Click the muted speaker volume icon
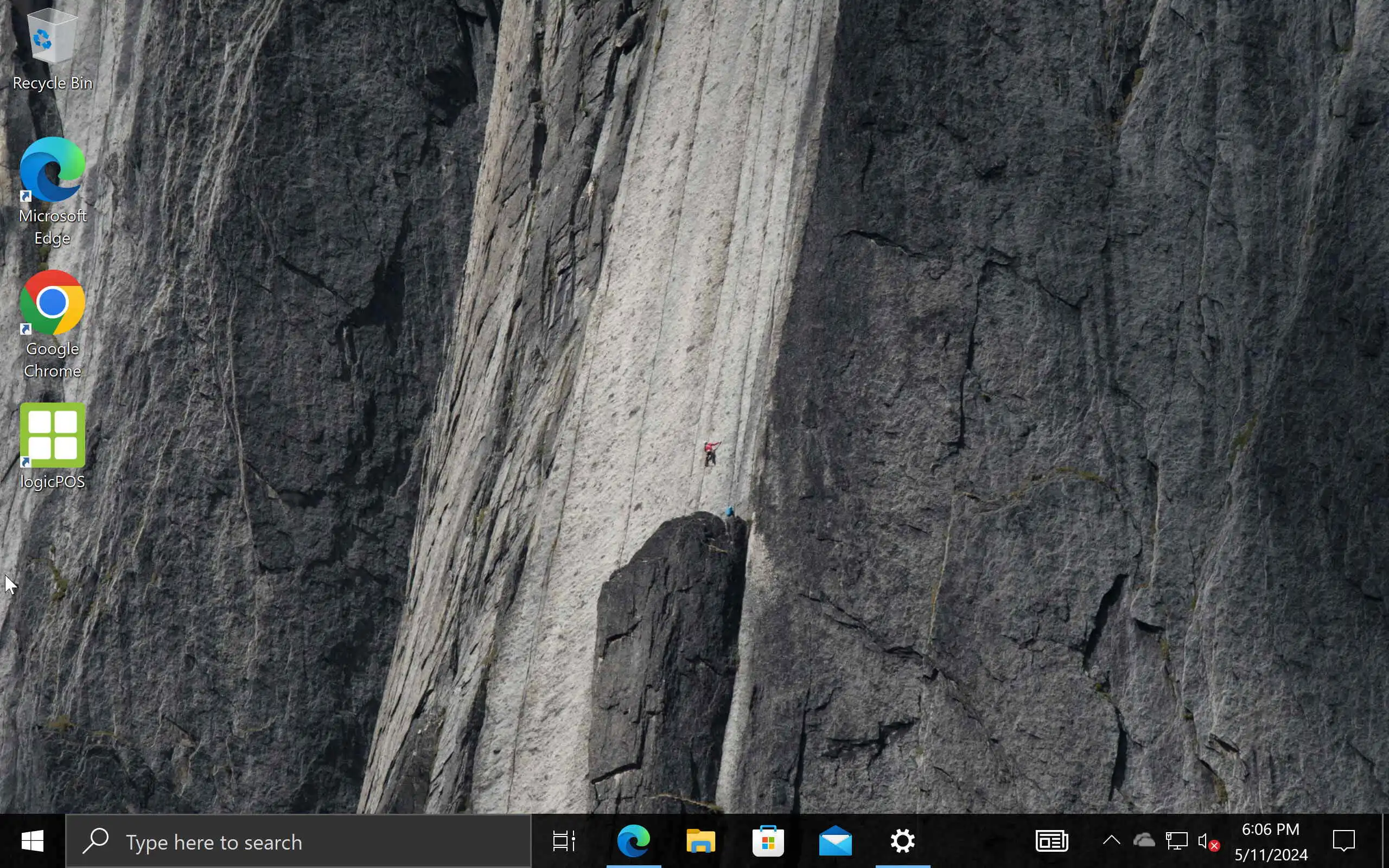Image resolution: width=1389 pixels, height=868 pixels. (x=1207, y=842)
